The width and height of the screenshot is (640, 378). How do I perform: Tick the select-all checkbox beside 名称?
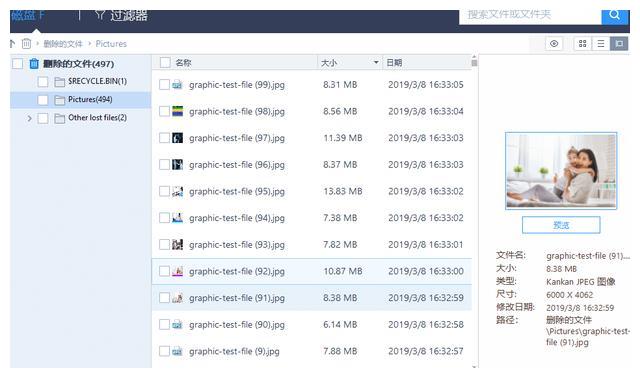click(x=165, y=62)
